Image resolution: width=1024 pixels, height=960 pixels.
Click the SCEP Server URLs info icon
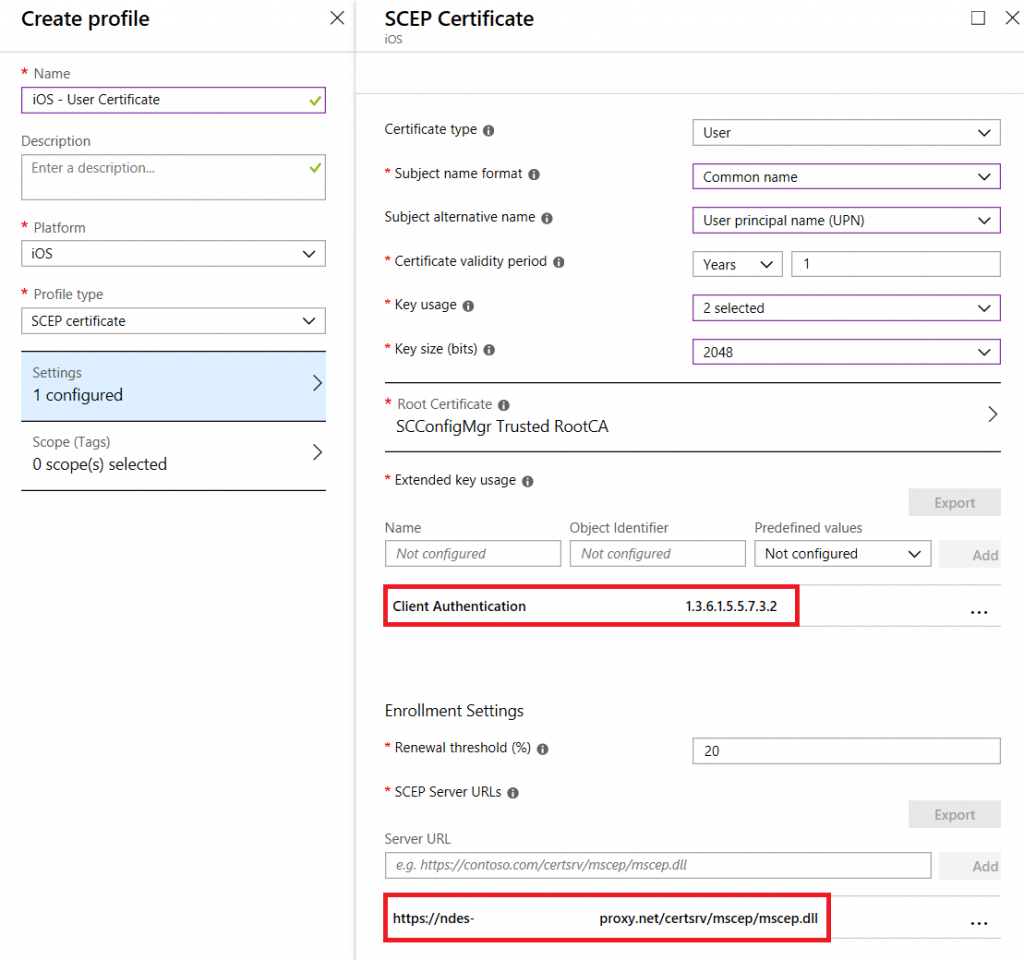tap(513, 792)
